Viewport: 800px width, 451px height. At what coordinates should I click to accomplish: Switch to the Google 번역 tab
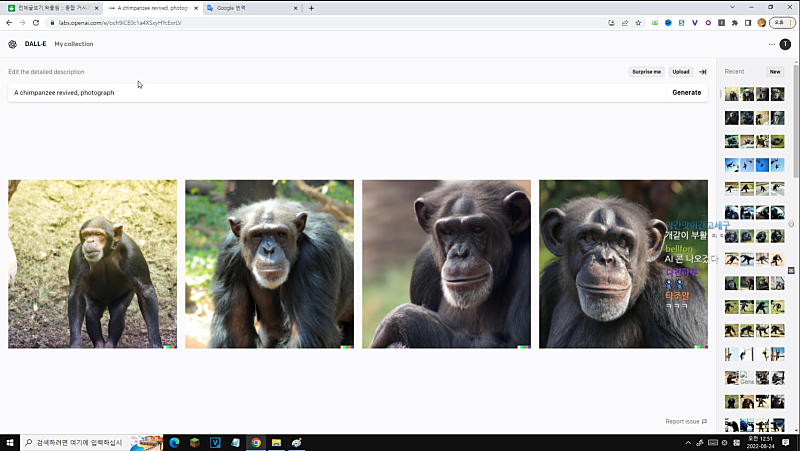pyautogui.click(x=250, y=7)
